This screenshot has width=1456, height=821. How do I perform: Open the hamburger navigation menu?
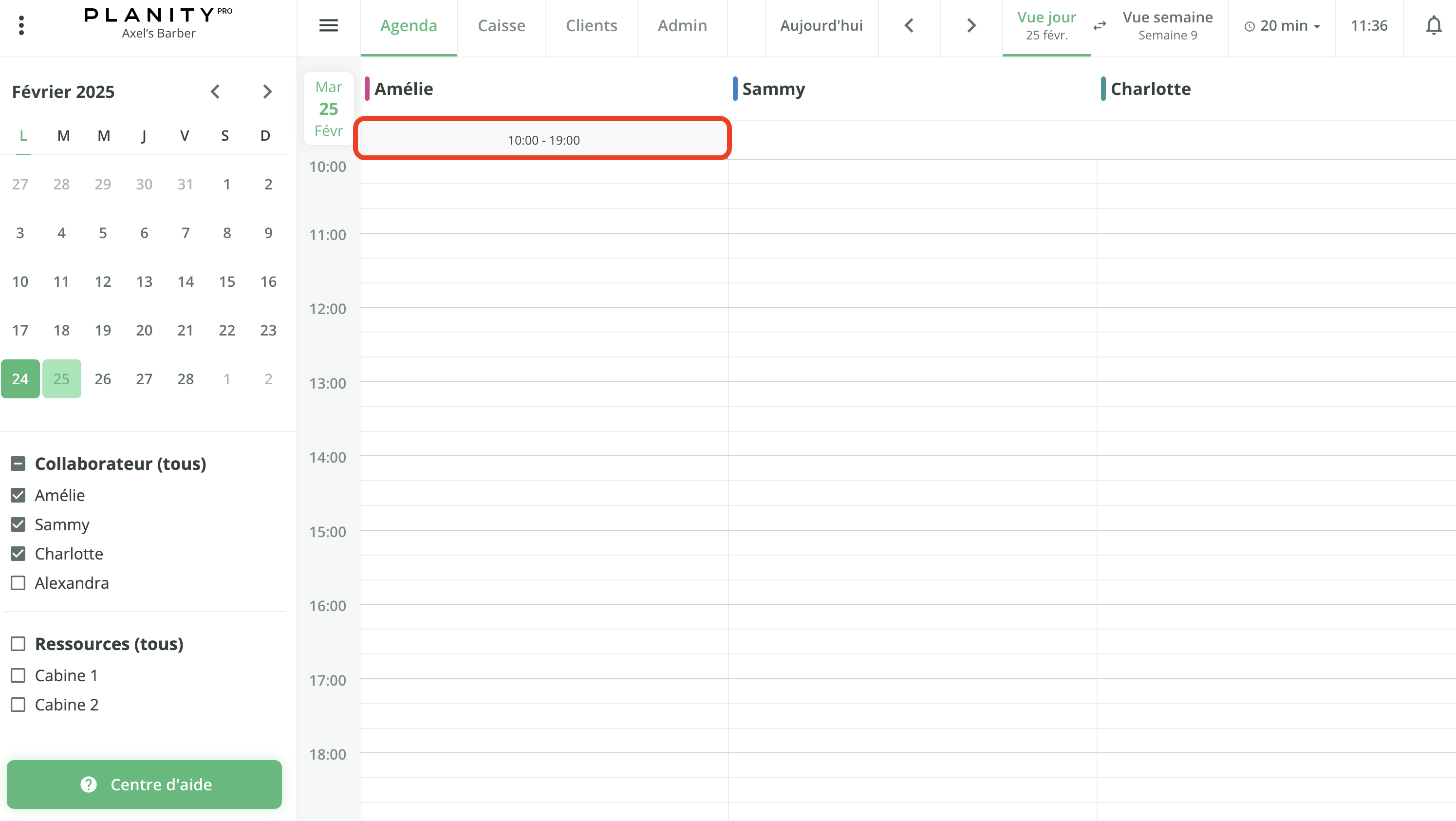click(x=328, y=25)
